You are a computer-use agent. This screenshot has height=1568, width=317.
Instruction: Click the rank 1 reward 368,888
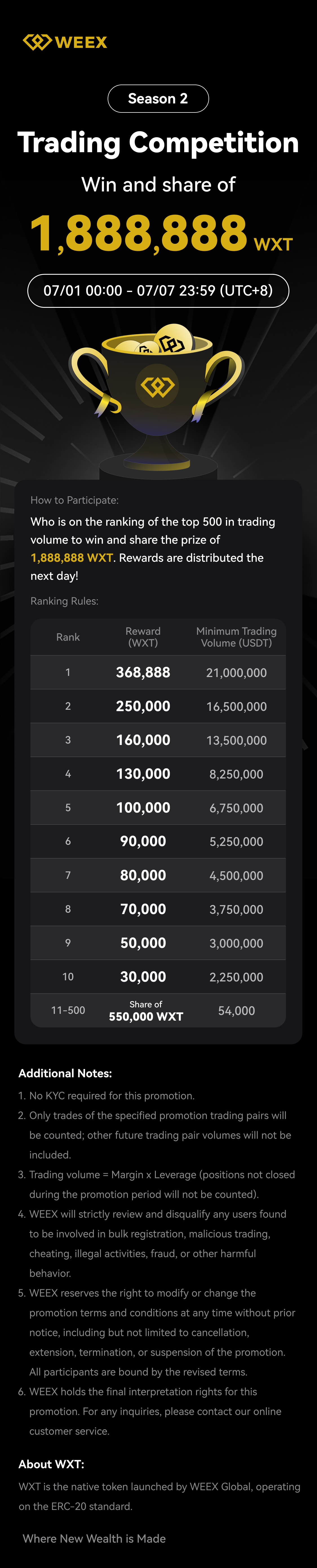point(143,673)
